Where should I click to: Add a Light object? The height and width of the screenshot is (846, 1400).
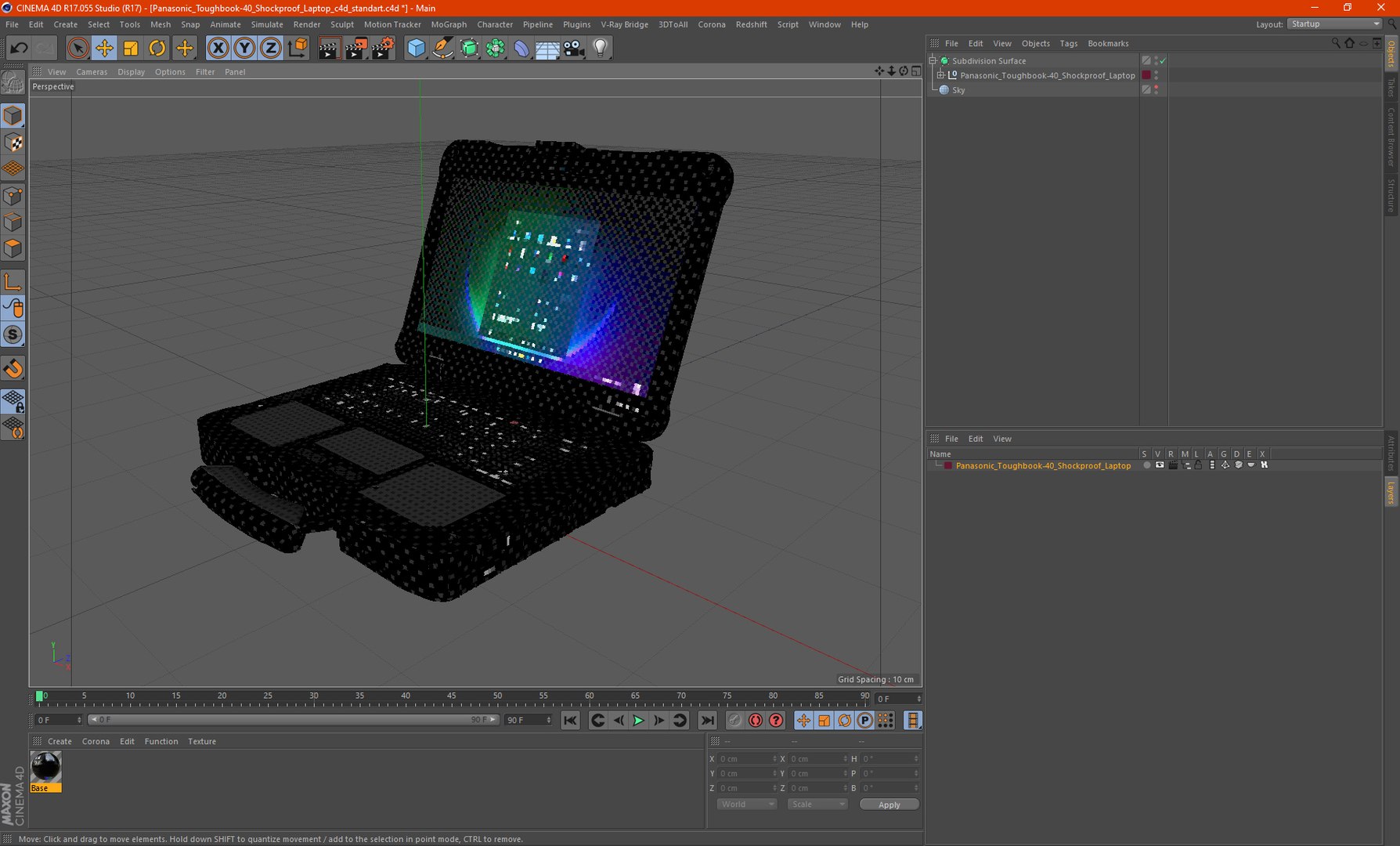(x=601, y=49)
